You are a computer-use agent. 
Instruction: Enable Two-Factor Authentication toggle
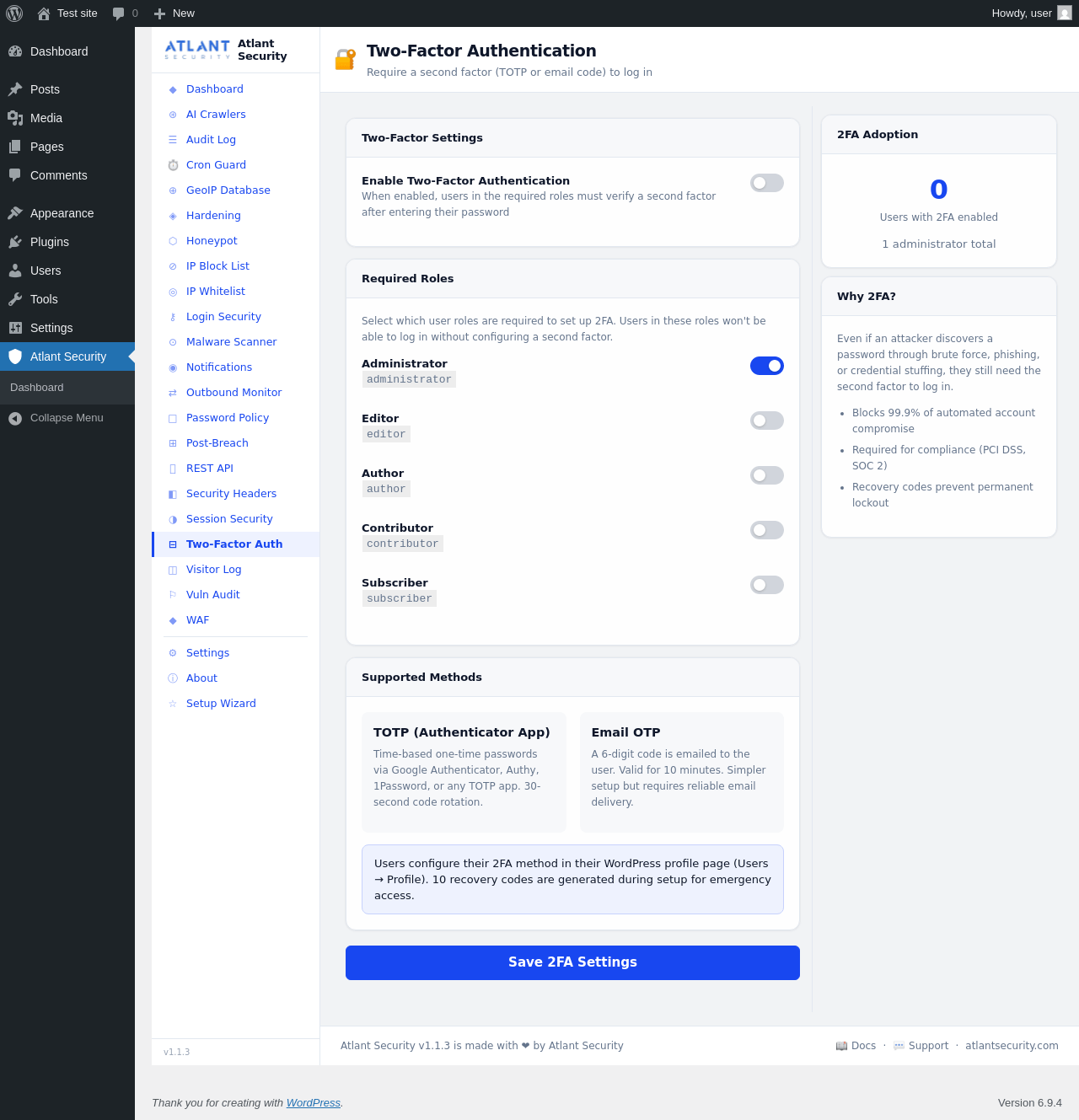(767, 183)
